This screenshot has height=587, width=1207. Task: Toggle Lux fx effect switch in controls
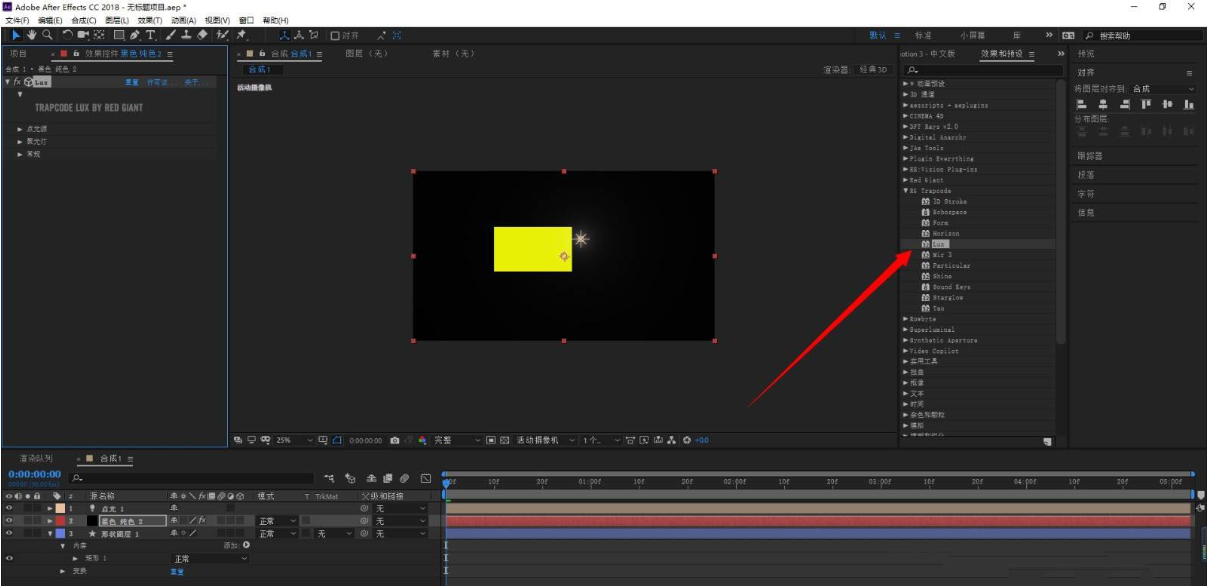[17, 82]
